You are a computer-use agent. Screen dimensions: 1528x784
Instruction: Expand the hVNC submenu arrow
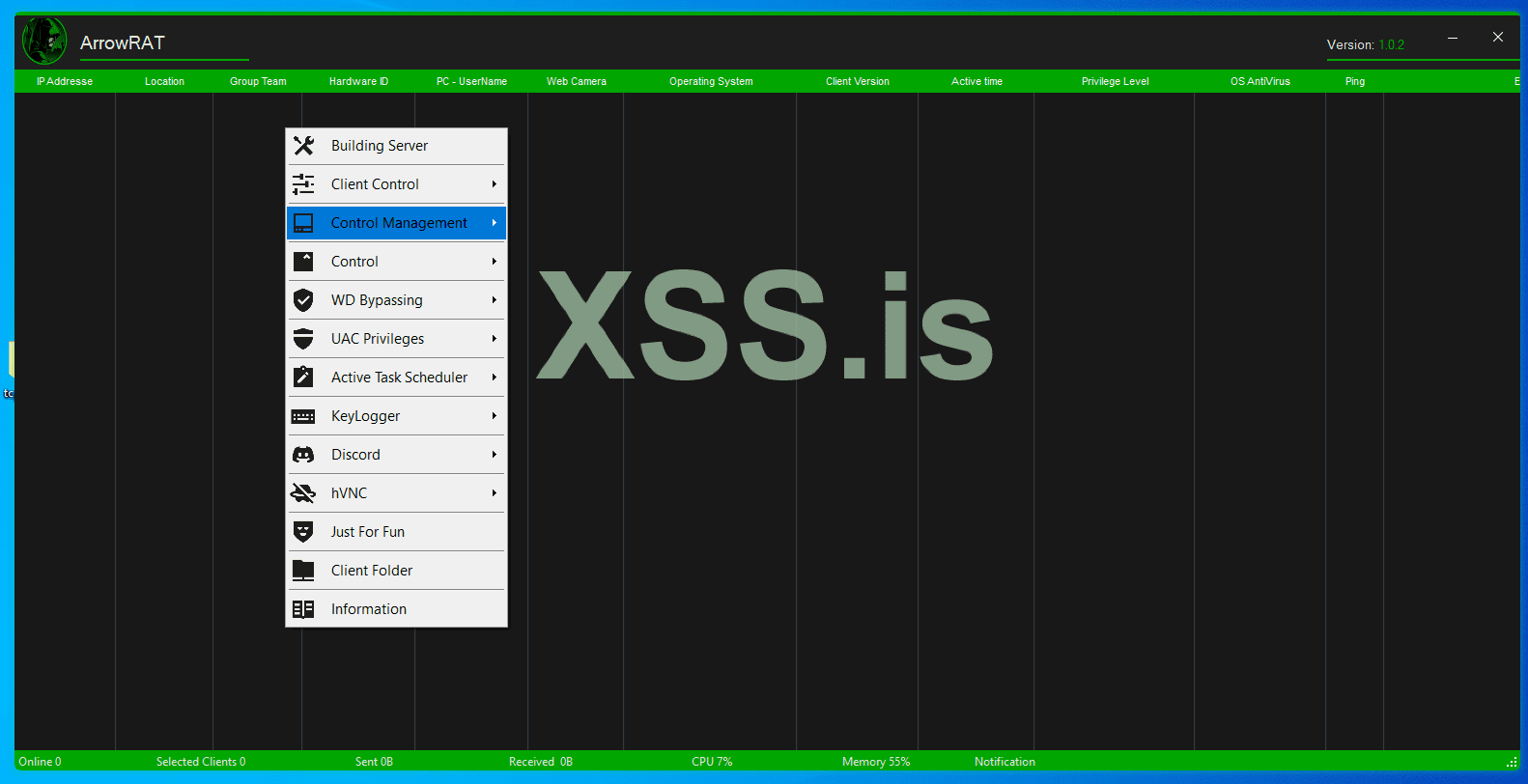pos(494,493)
